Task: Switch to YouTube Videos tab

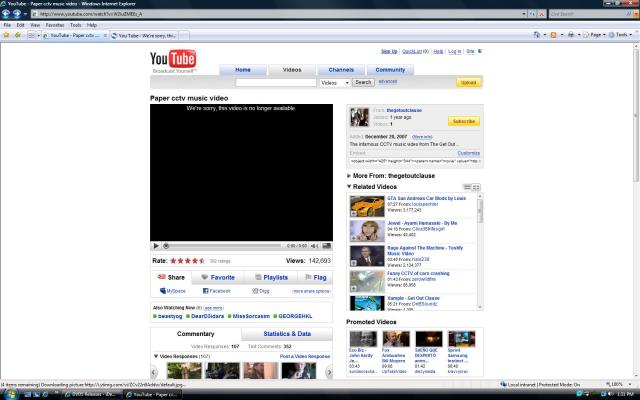Action: (292, 70)
